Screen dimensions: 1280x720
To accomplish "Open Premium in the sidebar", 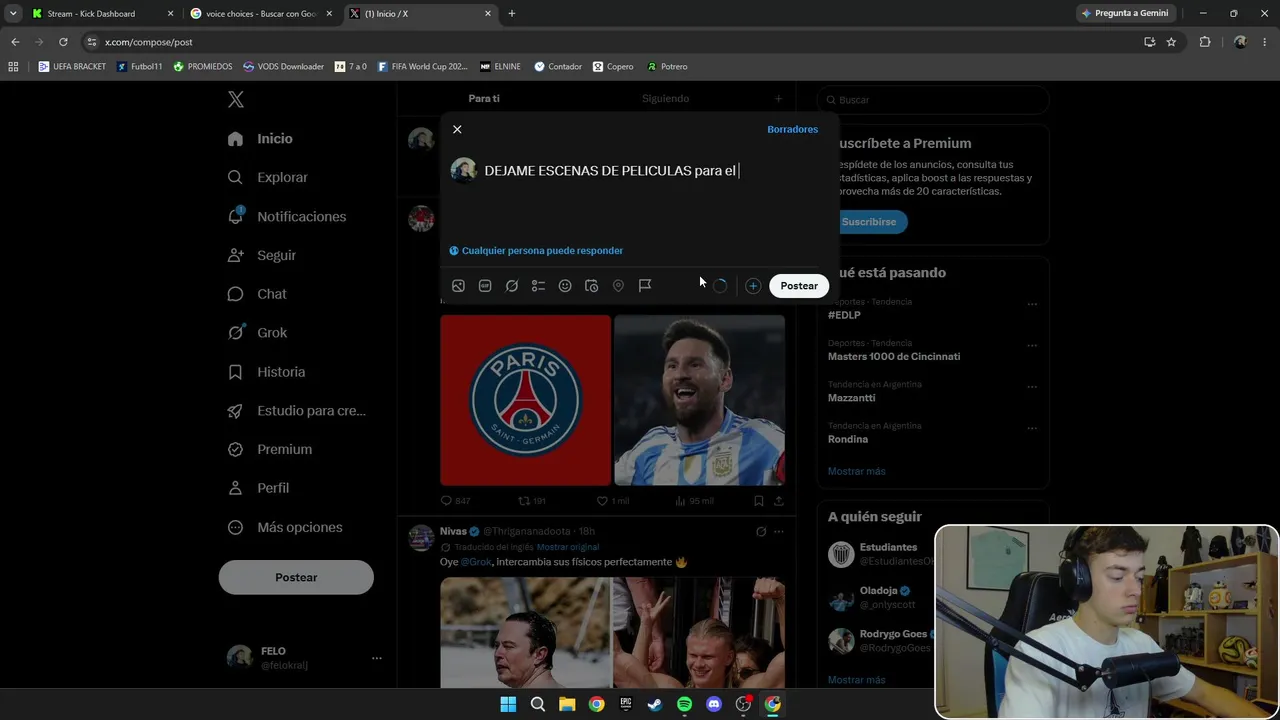I will tap(270, 449).
